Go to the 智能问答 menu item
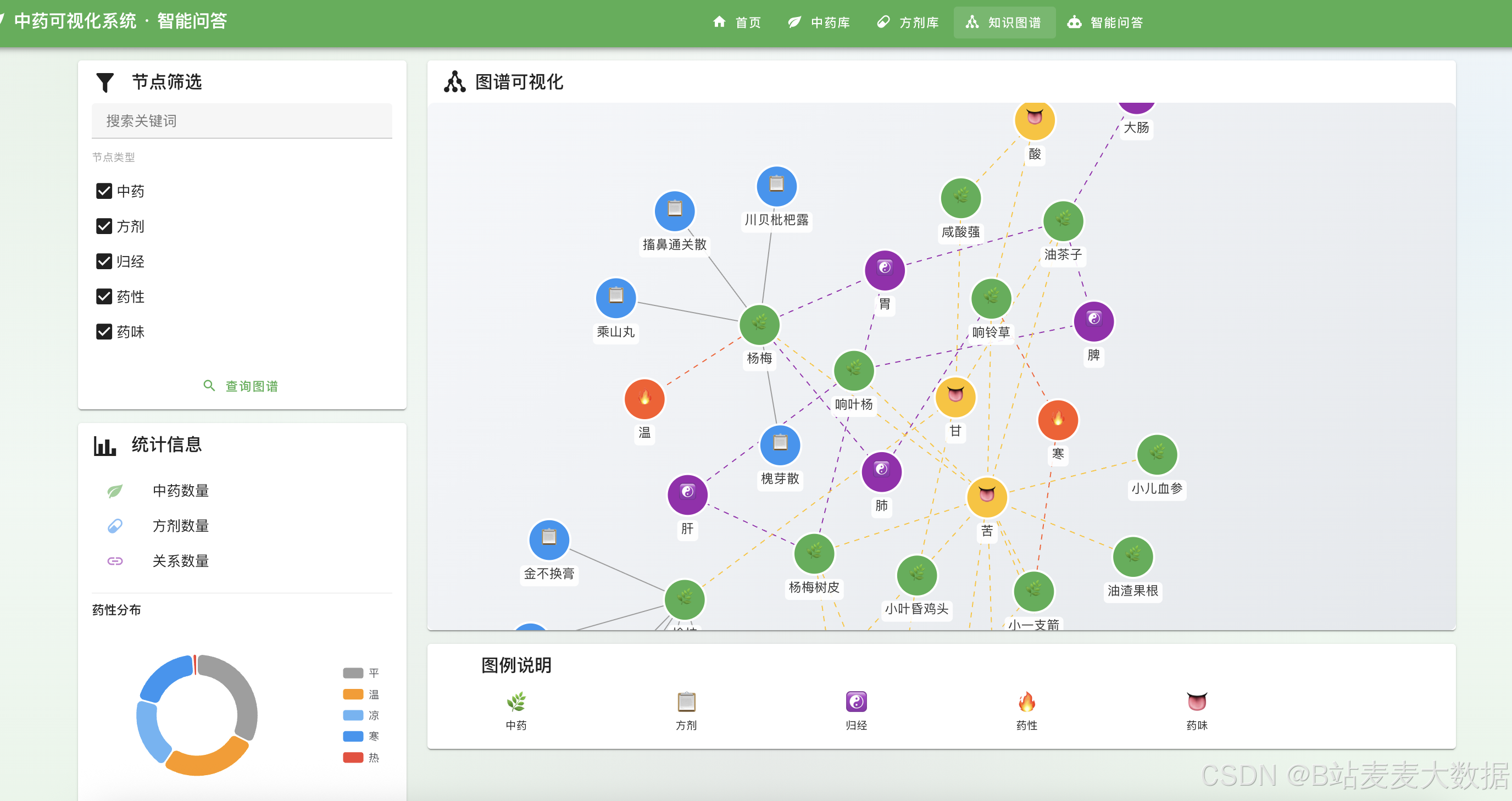 click(x=1105, y=23)
